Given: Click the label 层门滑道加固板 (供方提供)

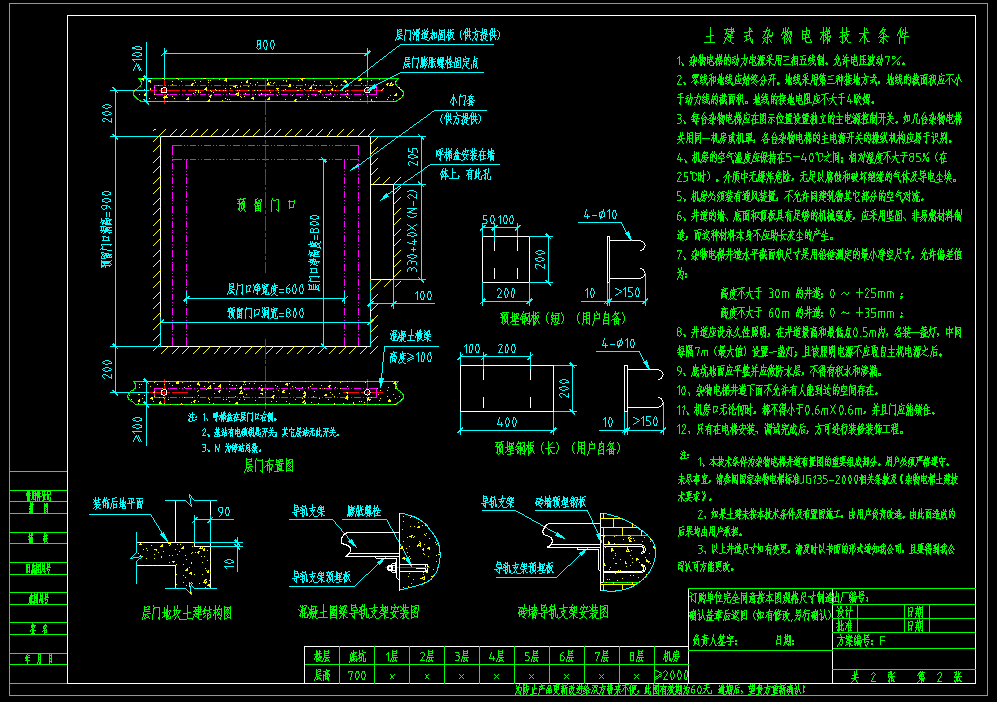Looking at the screenshot, I should click(447, 35).
